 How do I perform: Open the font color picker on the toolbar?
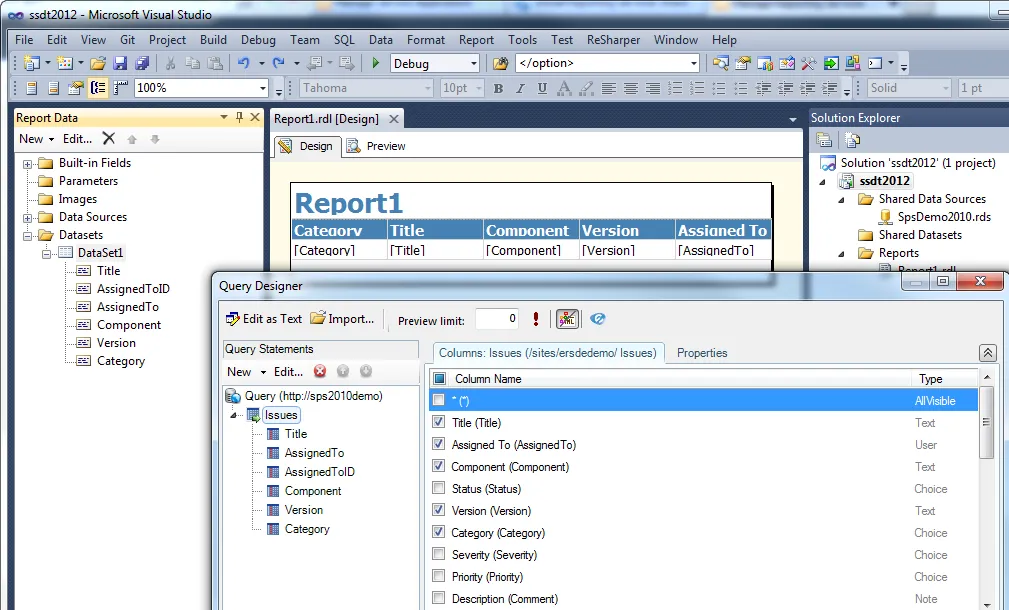tap(566, 88)
